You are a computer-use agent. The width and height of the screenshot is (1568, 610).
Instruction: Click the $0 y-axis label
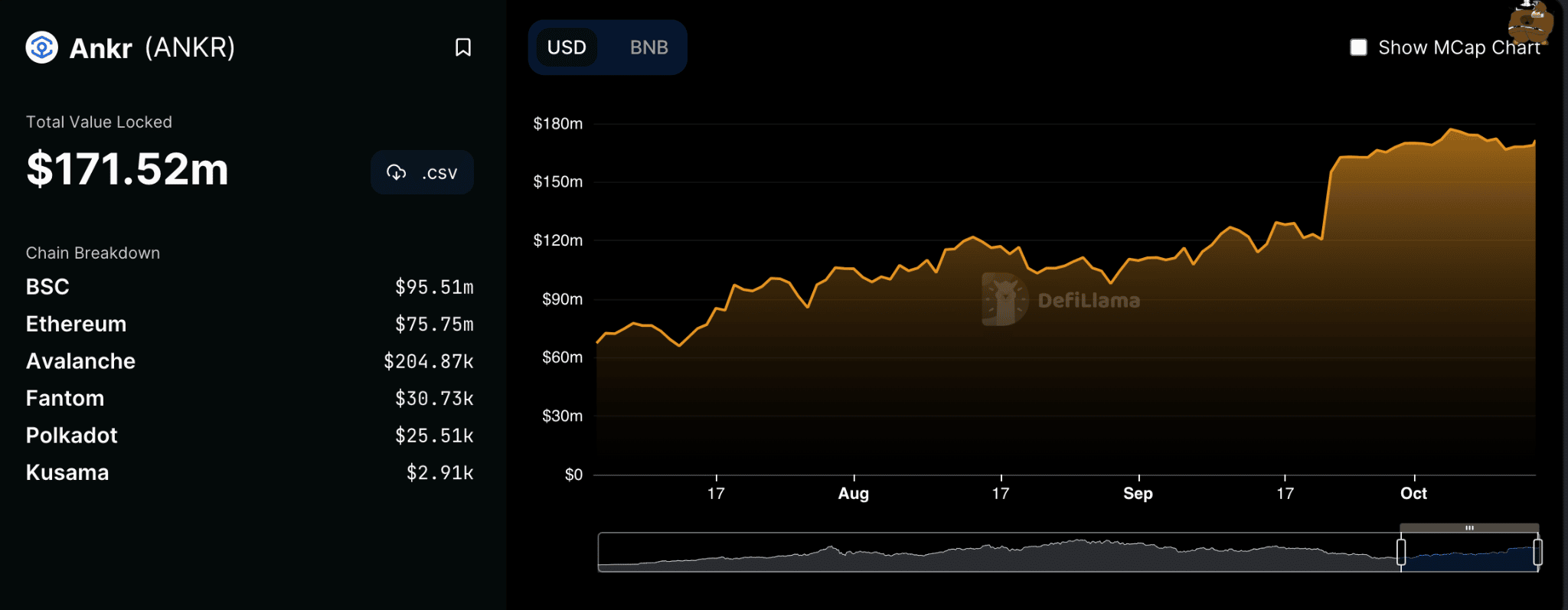click(574, 475)
